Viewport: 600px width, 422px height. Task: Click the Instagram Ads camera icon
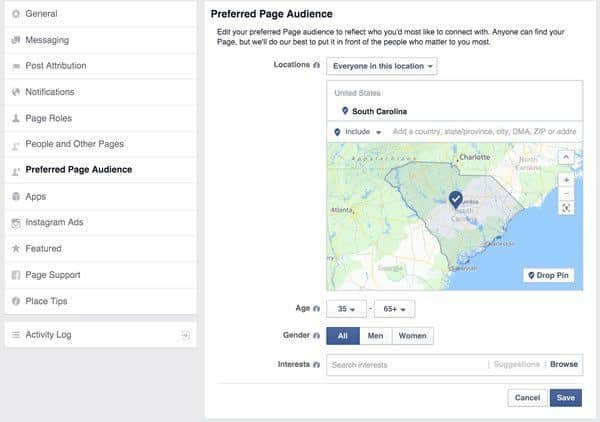(16, 223)
